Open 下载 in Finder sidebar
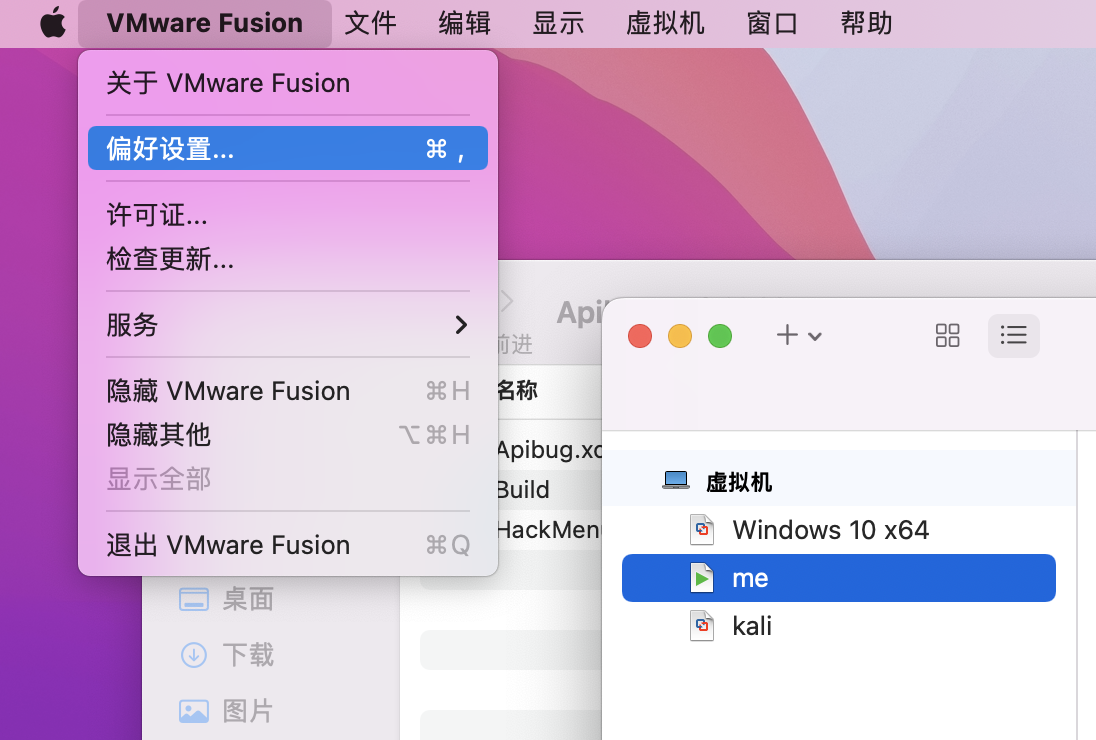 point(247,655)
